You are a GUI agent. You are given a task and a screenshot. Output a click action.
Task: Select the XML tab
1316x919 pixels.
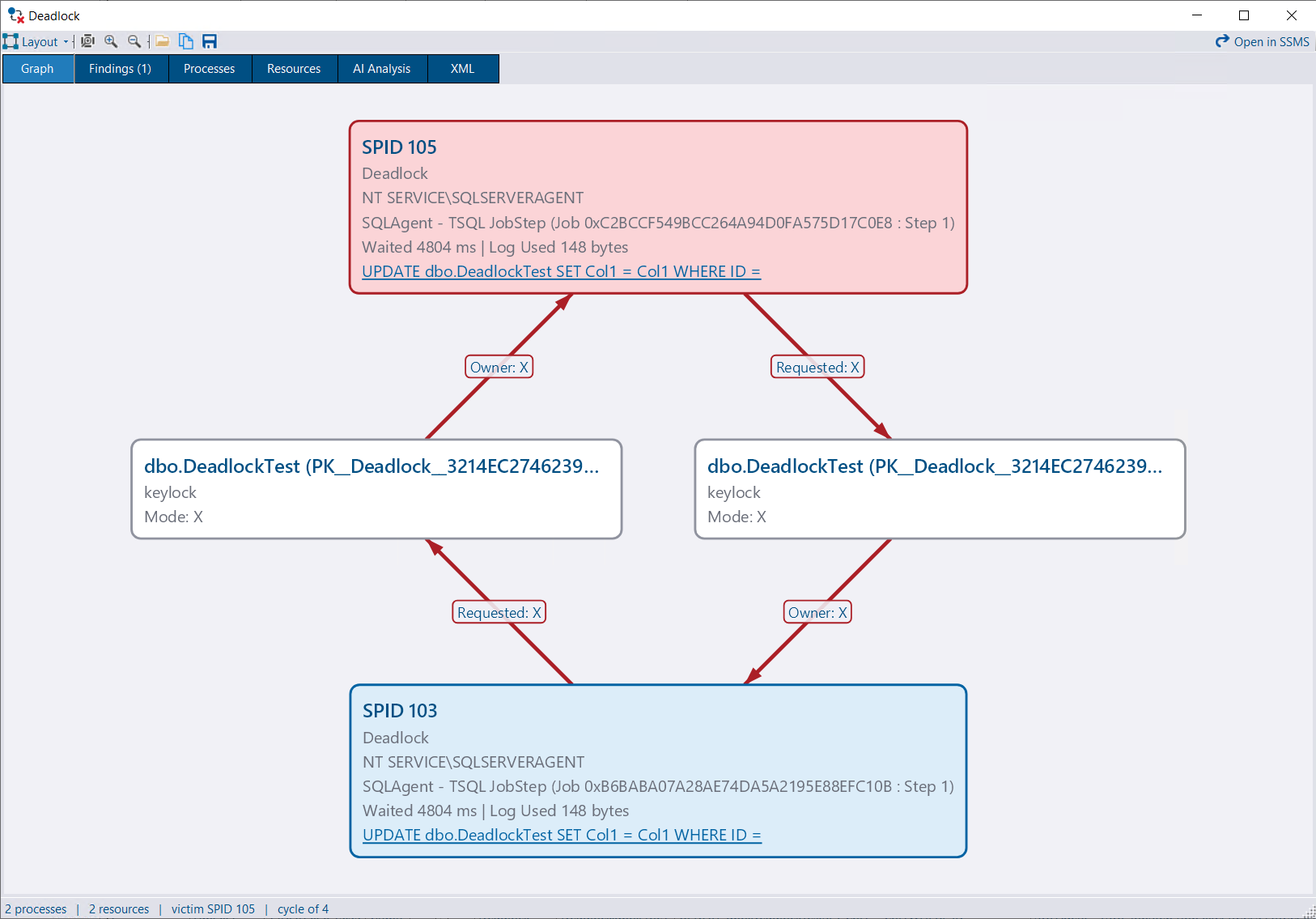coord(463,69)
